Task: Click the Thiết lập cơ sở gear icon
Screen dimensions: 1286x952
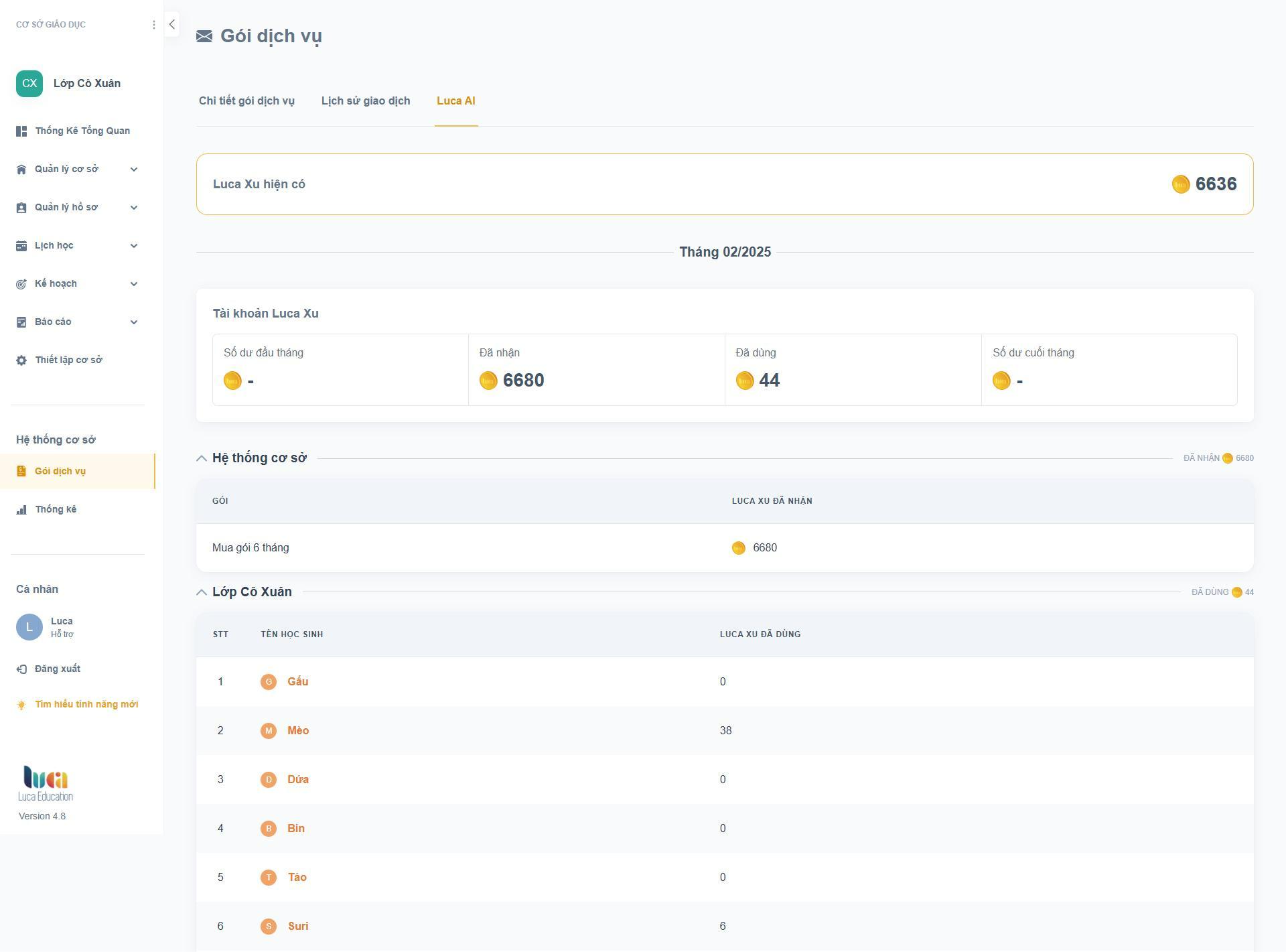Action: pos(21,360)
